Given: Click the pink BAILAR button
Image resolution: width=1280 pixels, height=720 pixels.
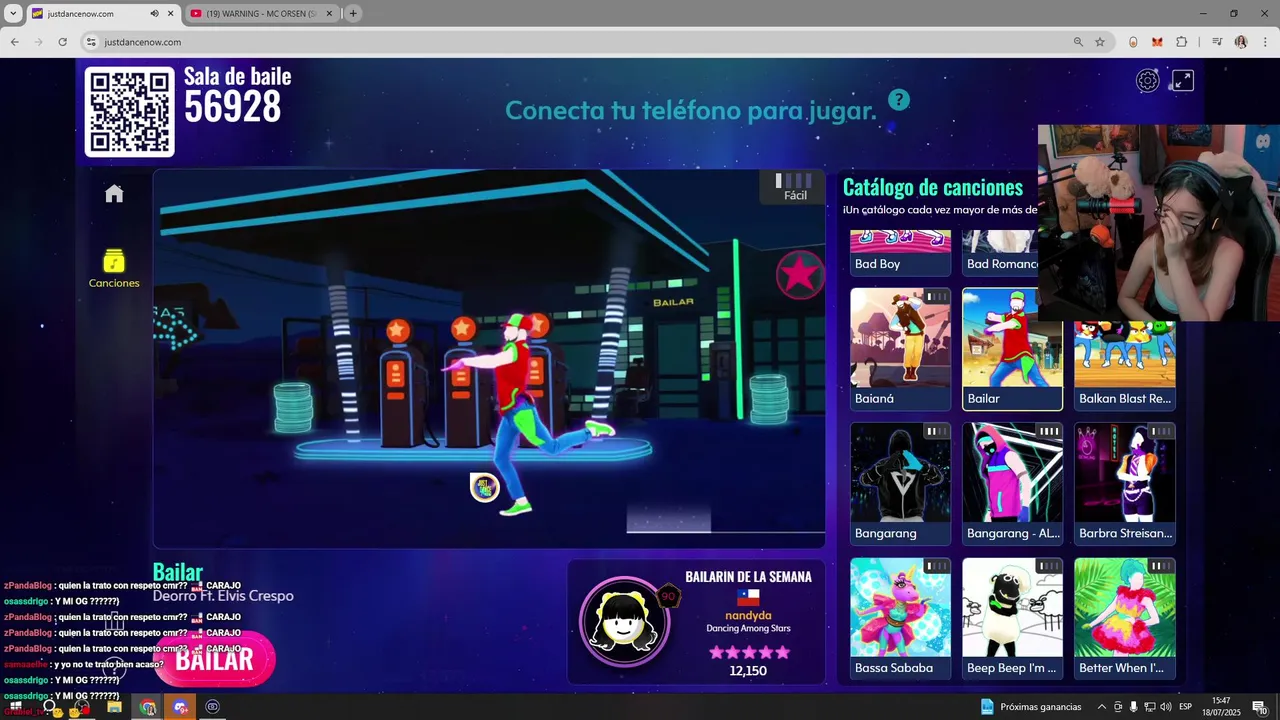Looking at the screenshot, I should pos(214,660).
